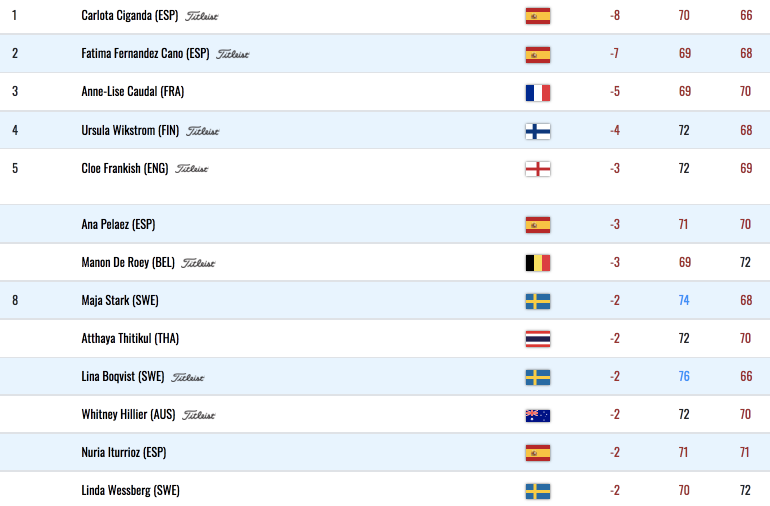Open Fatima Fernandez Cano player profile
Viewport: 770px width, 506px height.
145,54
